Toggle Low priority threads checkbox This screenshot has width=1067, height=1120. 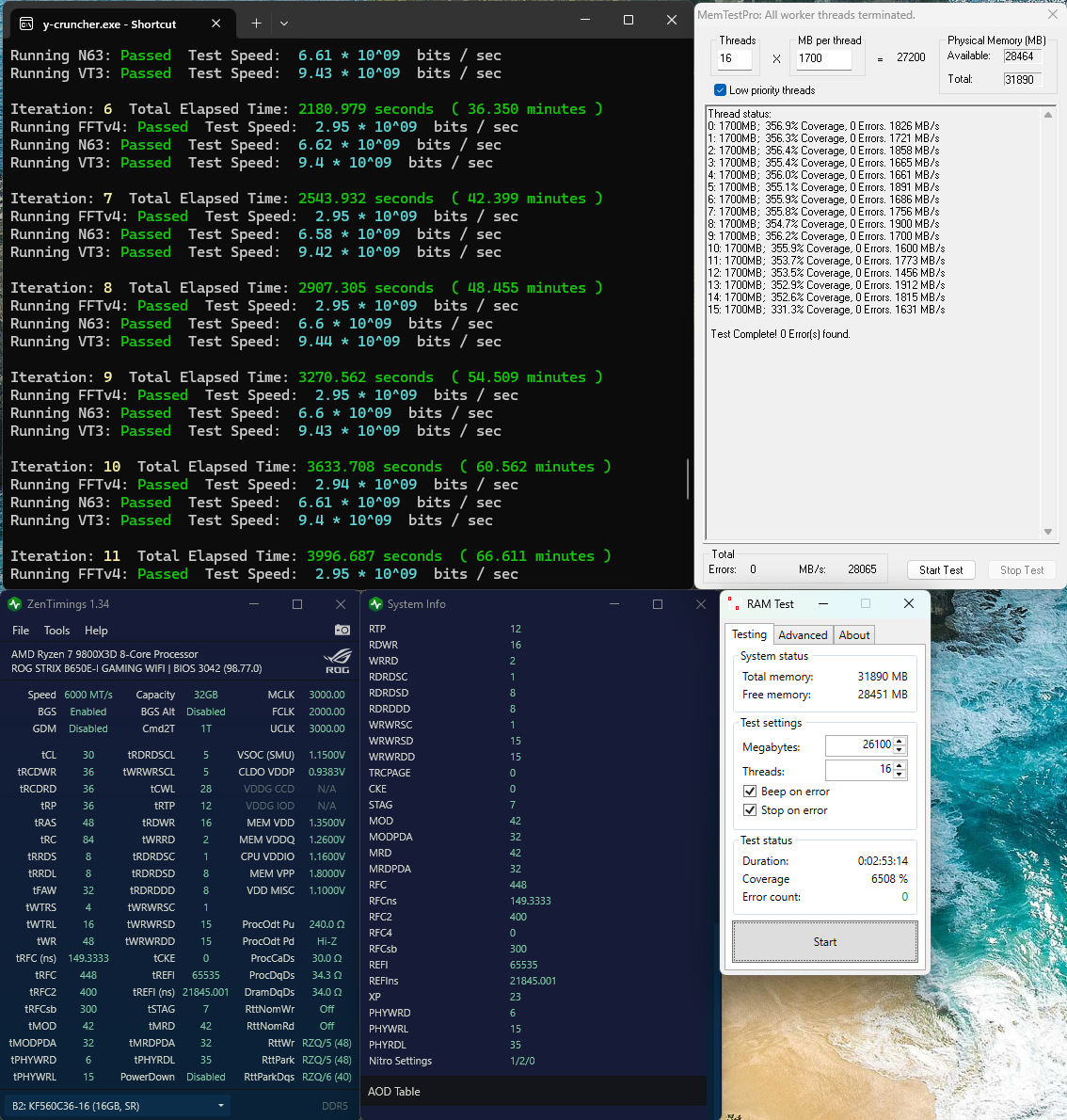(x=720, y=90)
